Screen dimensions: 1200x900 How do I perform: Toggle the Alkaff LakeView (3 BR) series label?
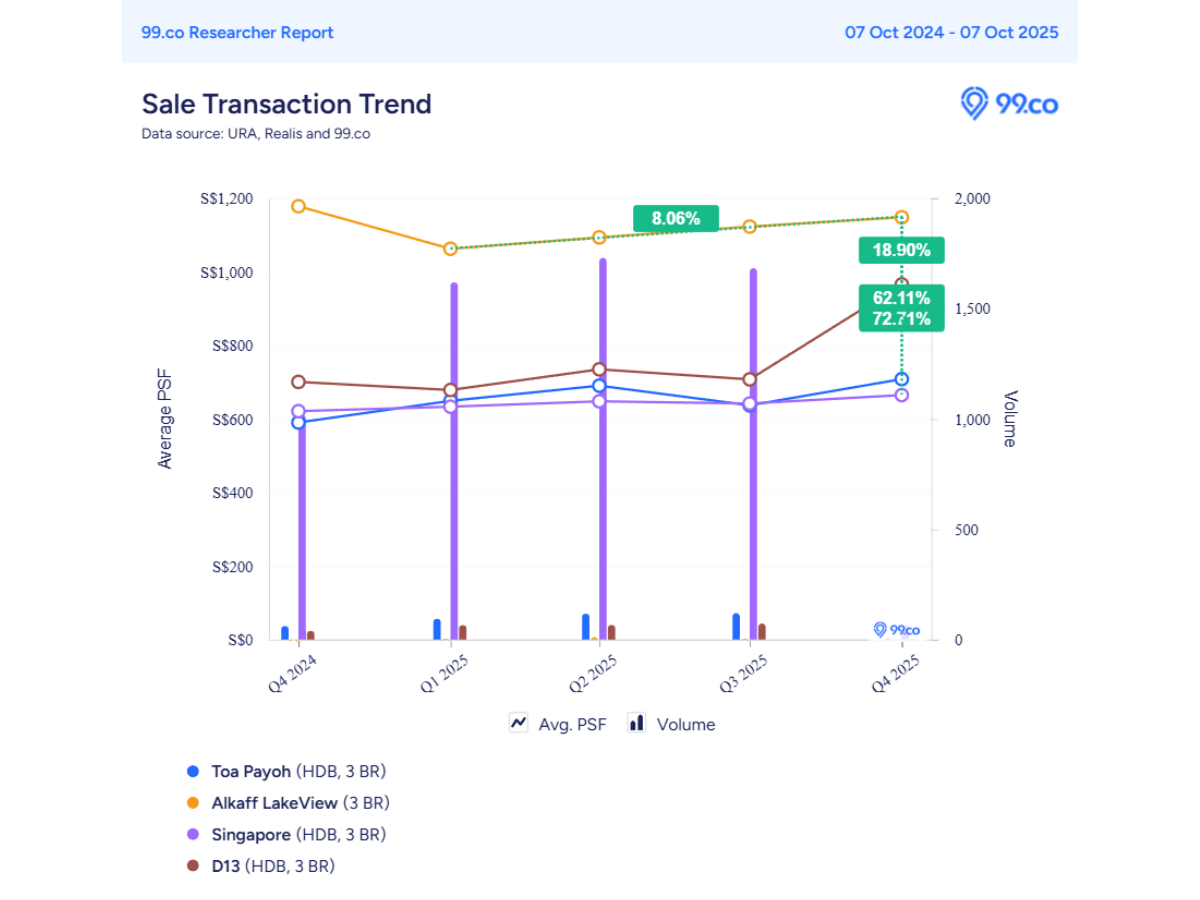300,803
